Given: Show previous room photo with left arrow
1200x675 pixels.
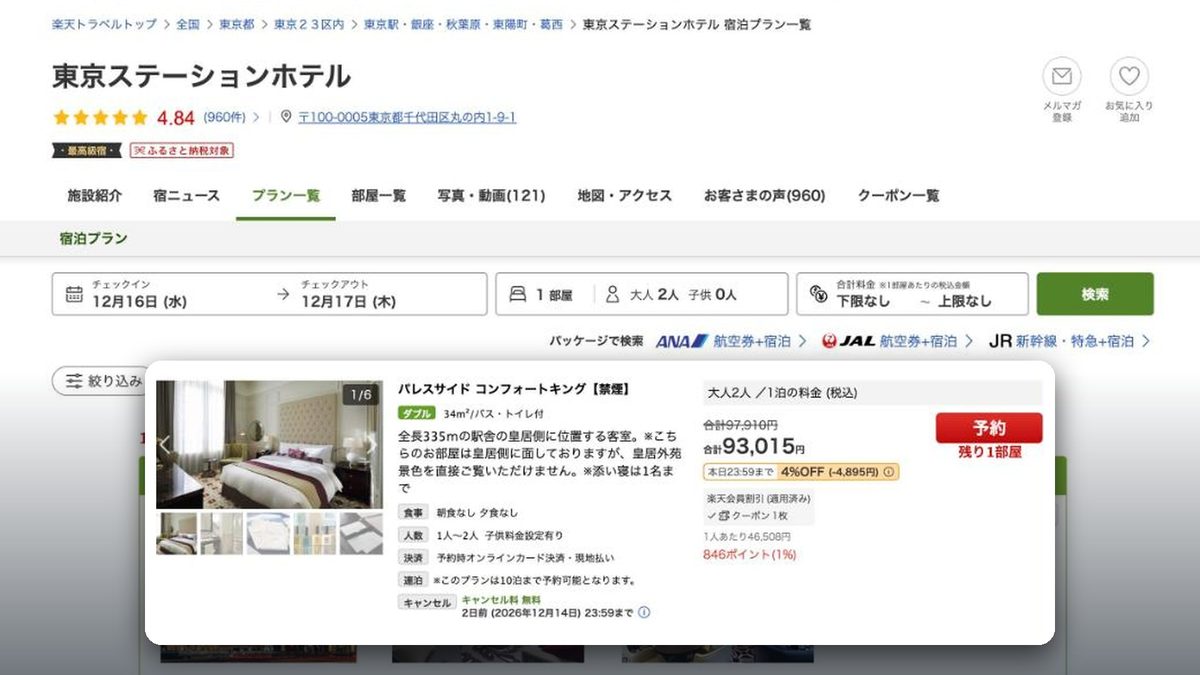Looking at the screenshot, I should [166, 445].
